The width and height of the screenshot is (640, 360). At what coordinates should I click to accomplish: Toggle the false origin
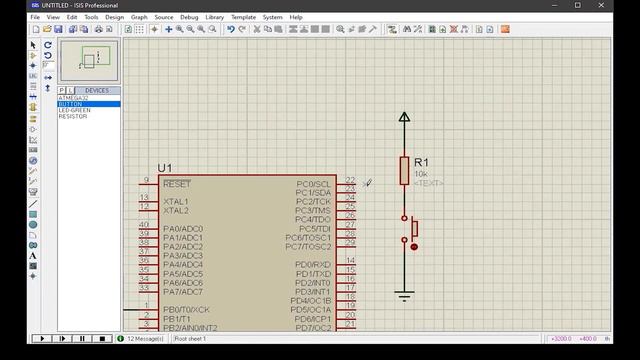tap(154, 29)
